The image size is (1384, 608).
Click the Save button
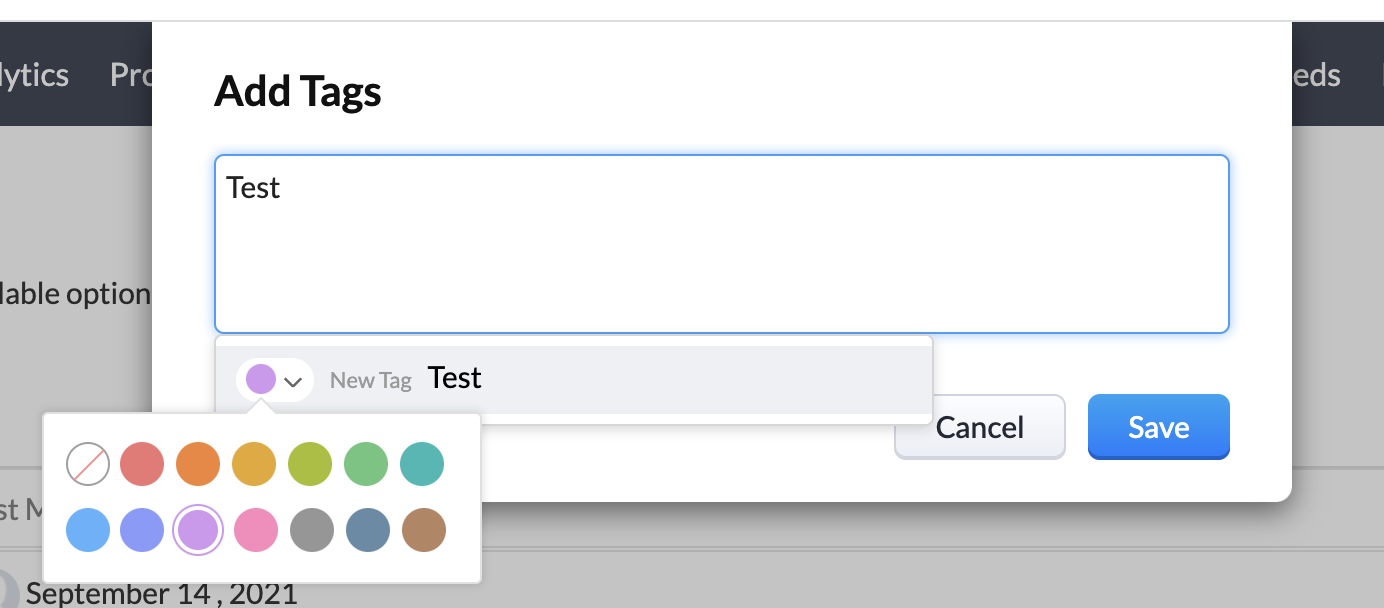(1159, 427)
